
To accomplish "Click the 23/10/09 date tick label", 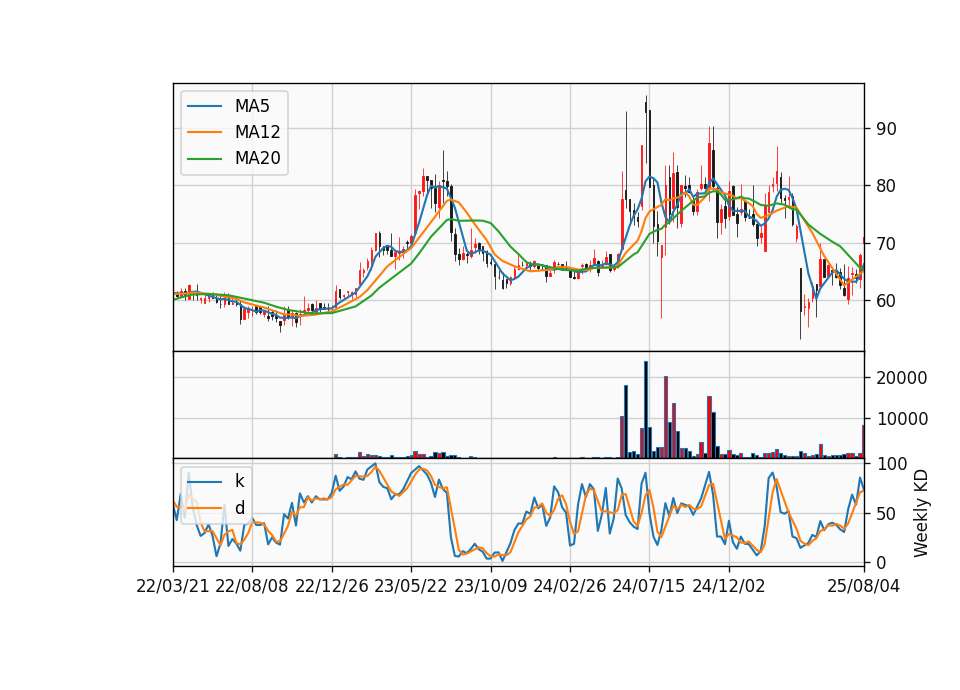I will pyautogui.click(x=490, y=586).
